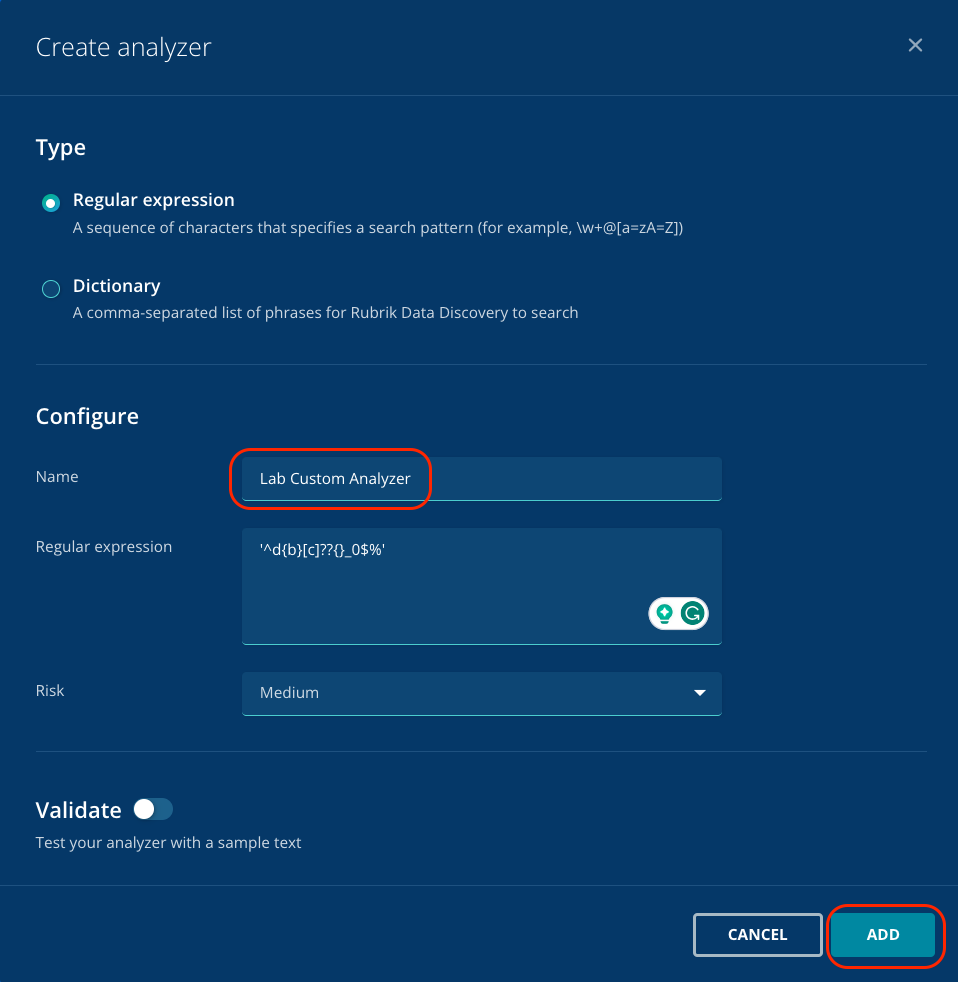Enable the Validate toggle switch
The width and height of the screenshot is (958, 982).
coord(154,809)
